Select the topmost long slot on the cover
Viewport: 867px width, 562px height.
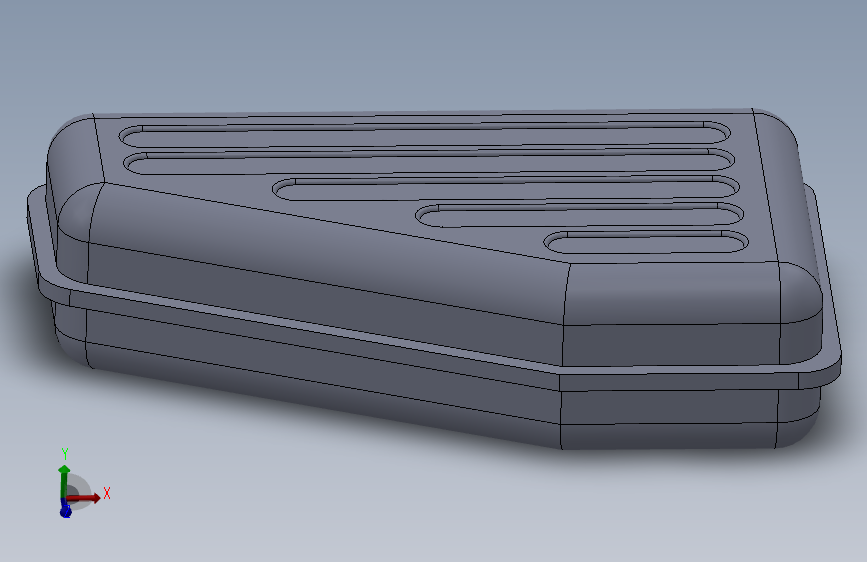[424, 135]
